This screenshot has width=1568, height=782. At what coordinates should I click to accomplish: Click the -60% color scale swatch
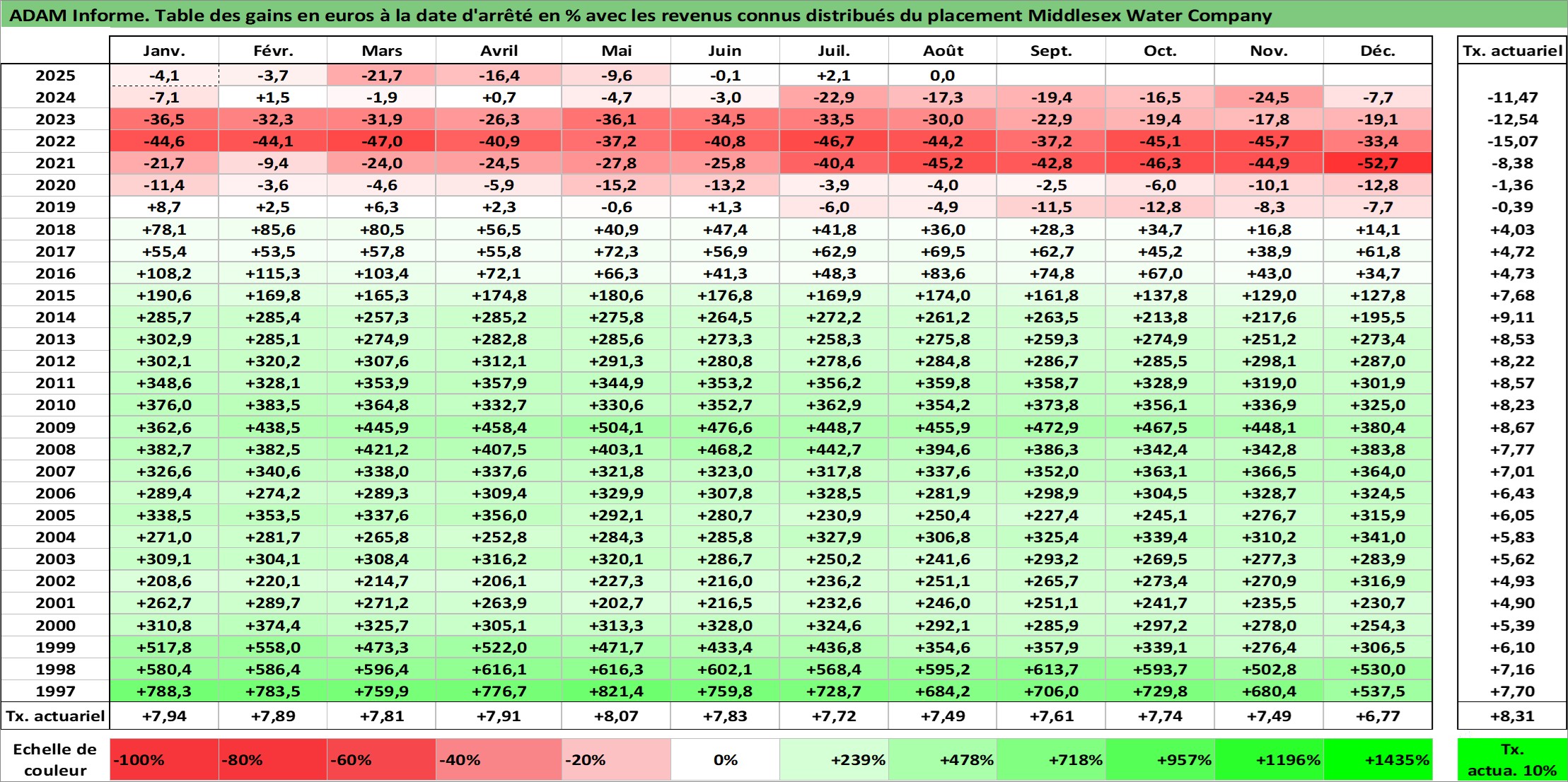(x=381, y=760)
